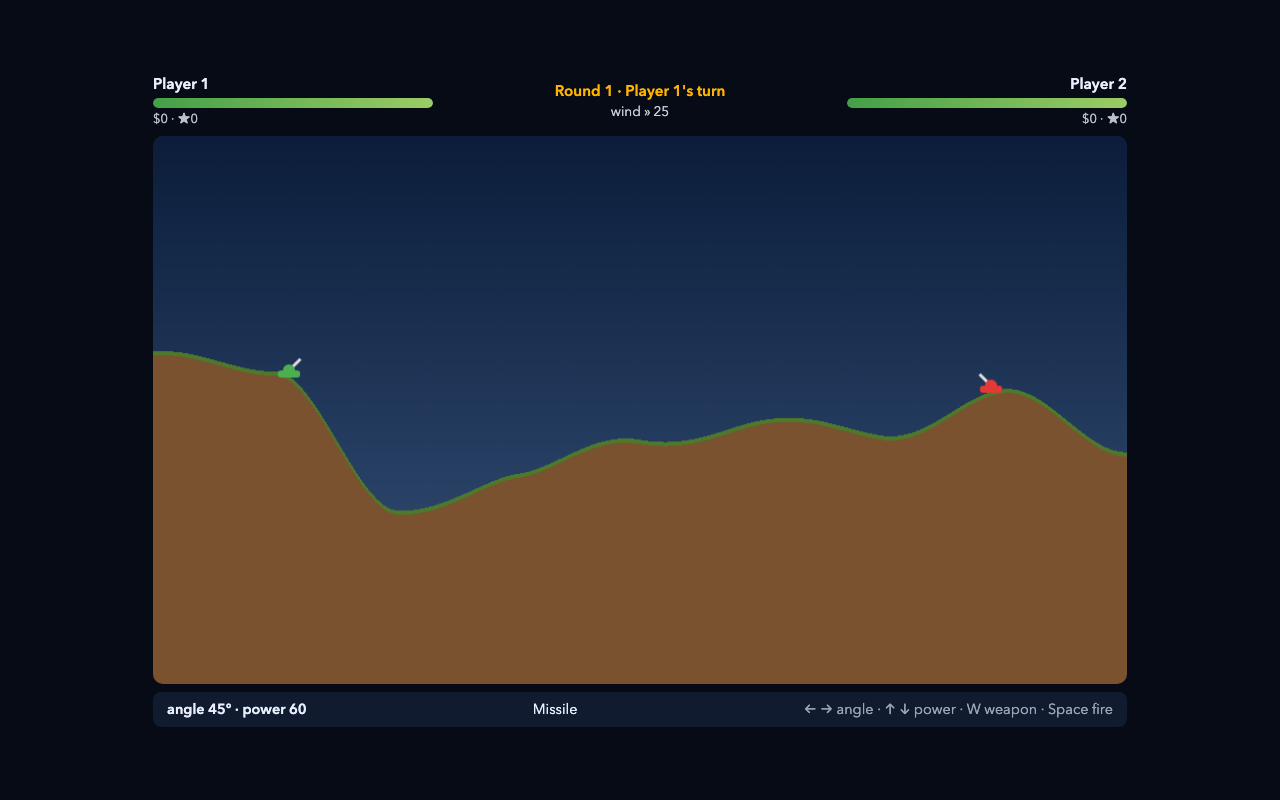Screen dimensions: 1280x800
Task: Click Player 2's green health bar
Action: [x=987, y=103]
